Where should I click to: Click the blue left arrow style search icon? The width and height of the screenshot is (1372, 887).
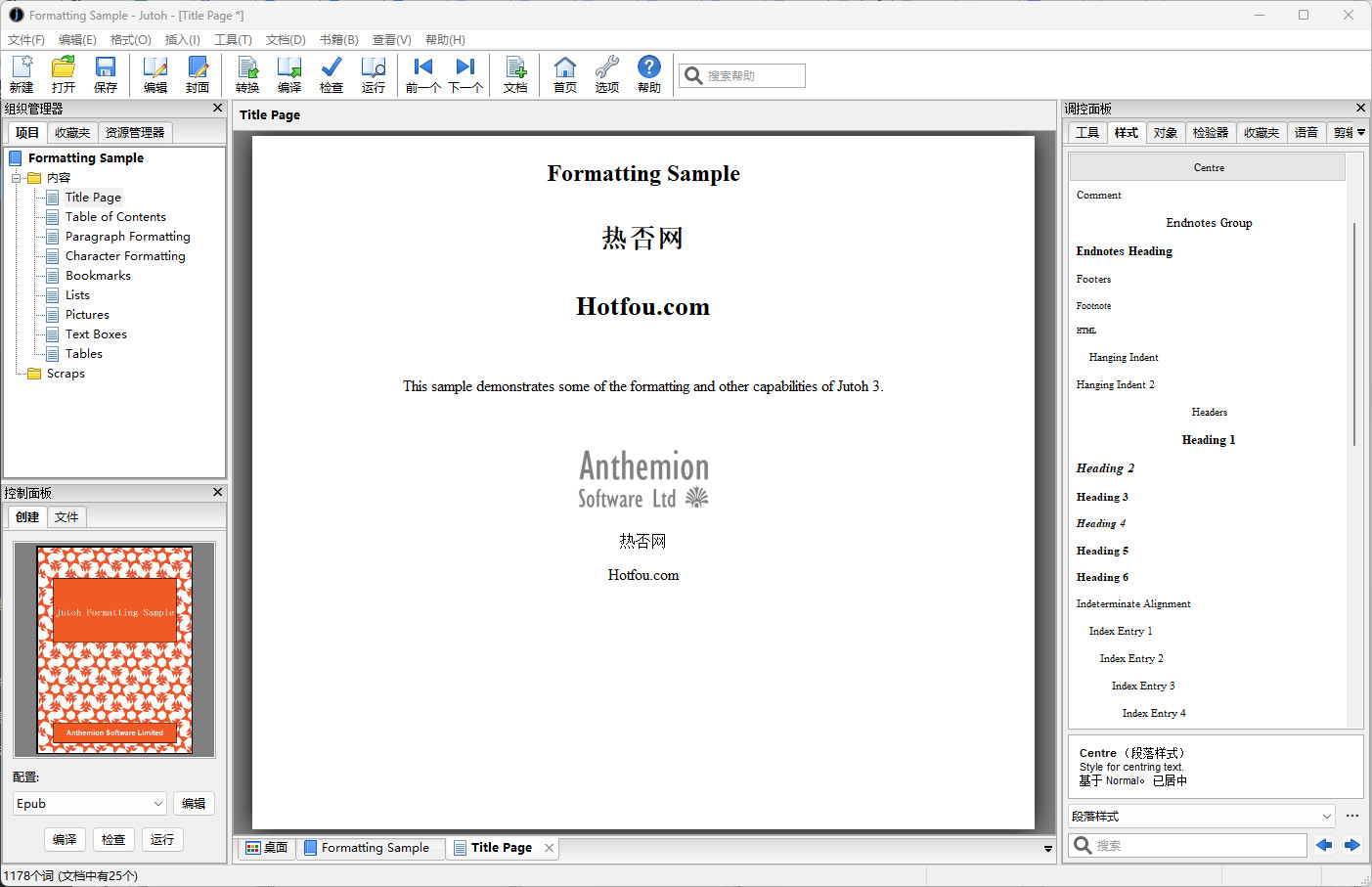tap(1324, 845)
